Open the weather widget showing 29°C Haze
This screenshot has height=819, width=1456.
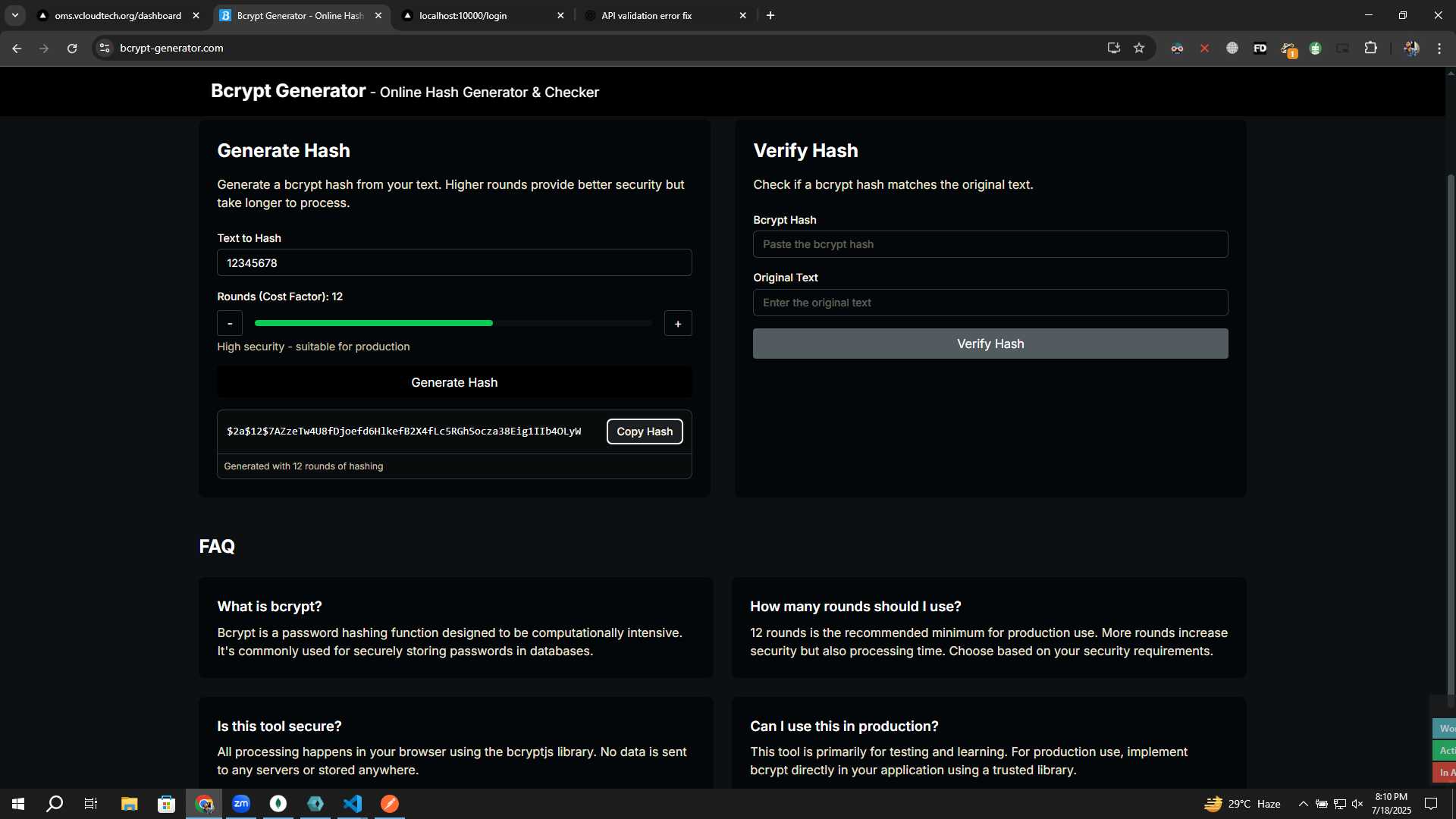click(x=1244, y=804)
